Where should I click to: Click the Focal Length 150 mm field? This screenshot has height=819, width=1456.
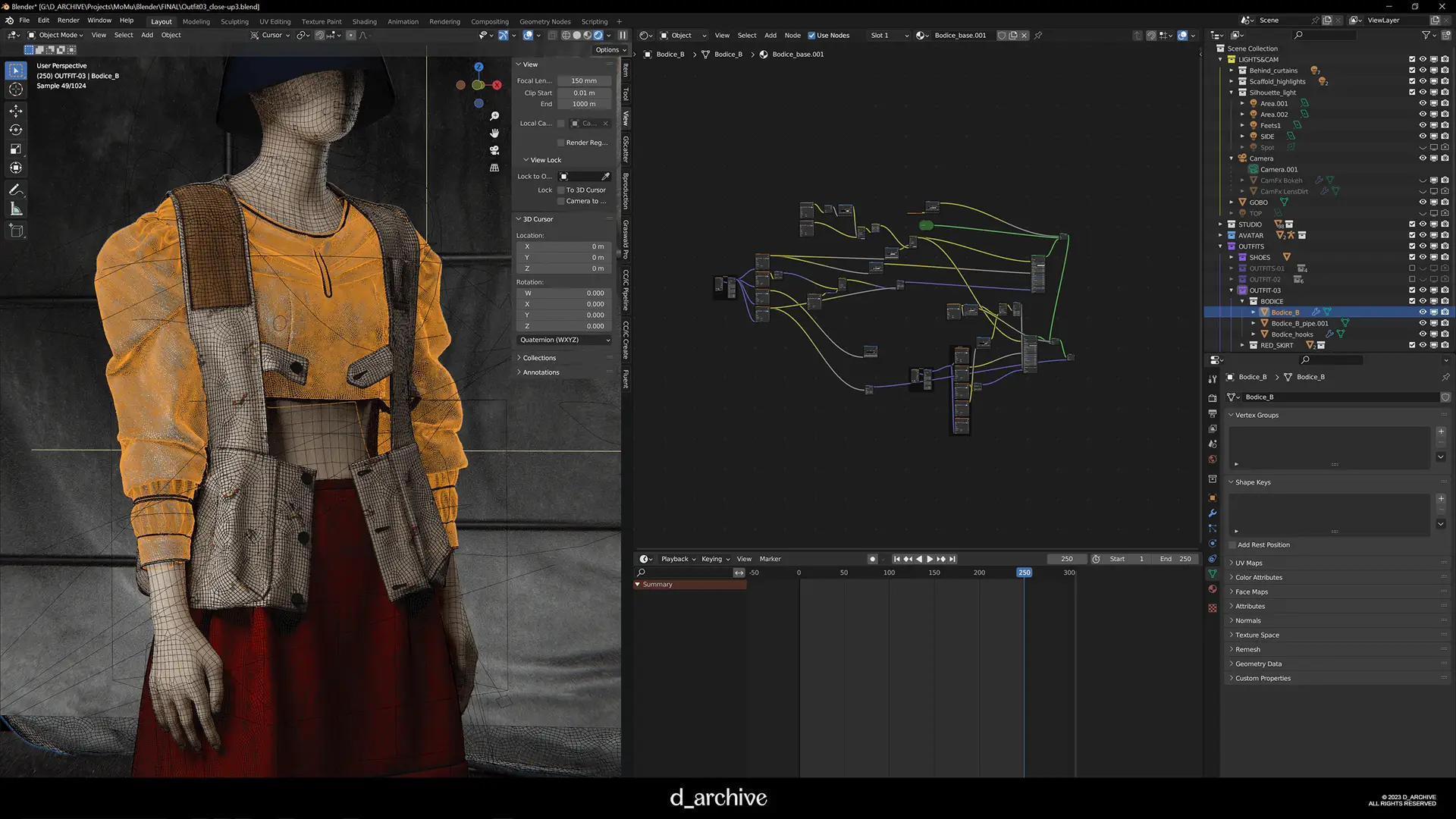(583, 81)
